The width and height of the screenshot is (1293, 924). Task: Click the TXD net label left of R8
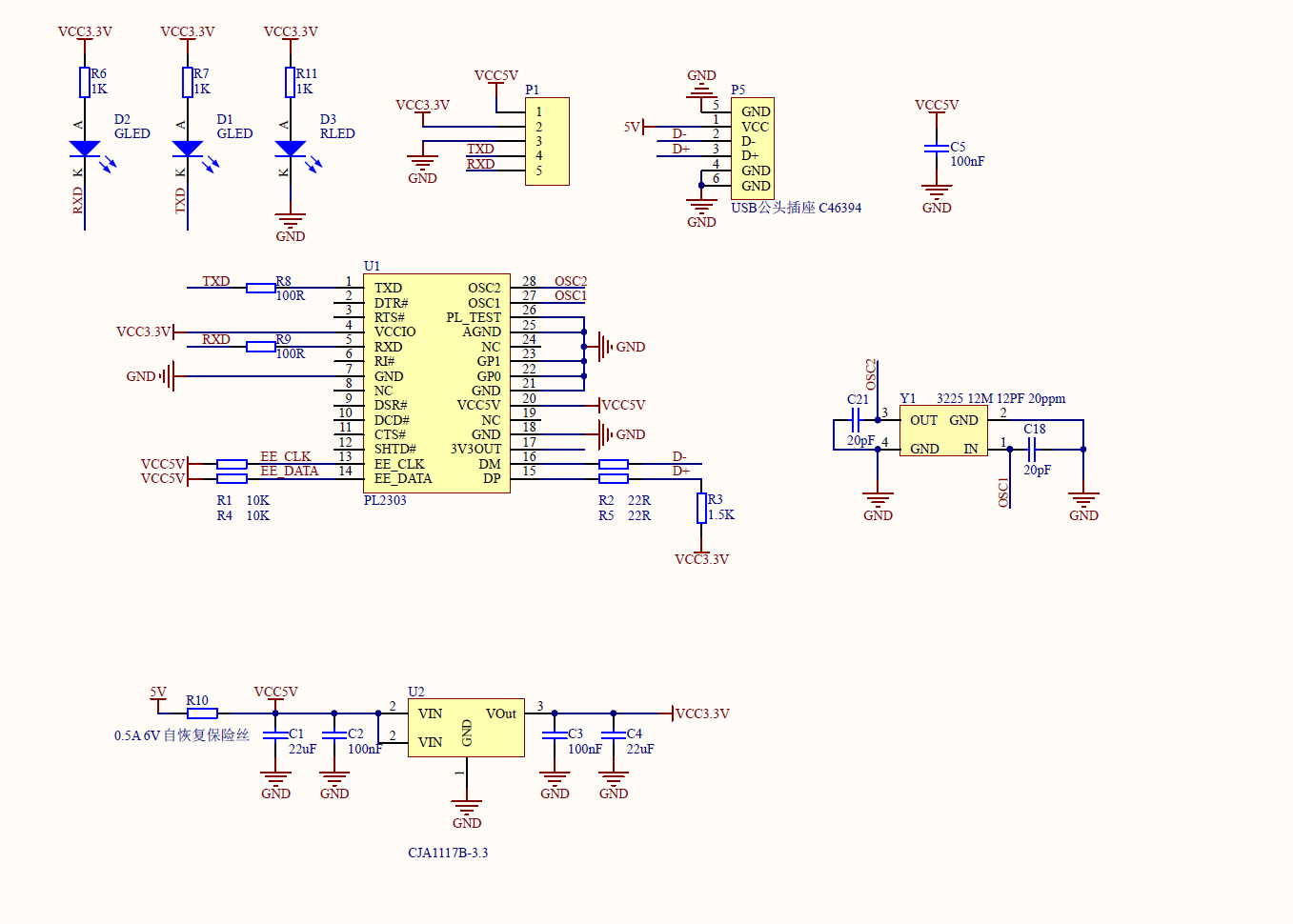tap(216, 281)
